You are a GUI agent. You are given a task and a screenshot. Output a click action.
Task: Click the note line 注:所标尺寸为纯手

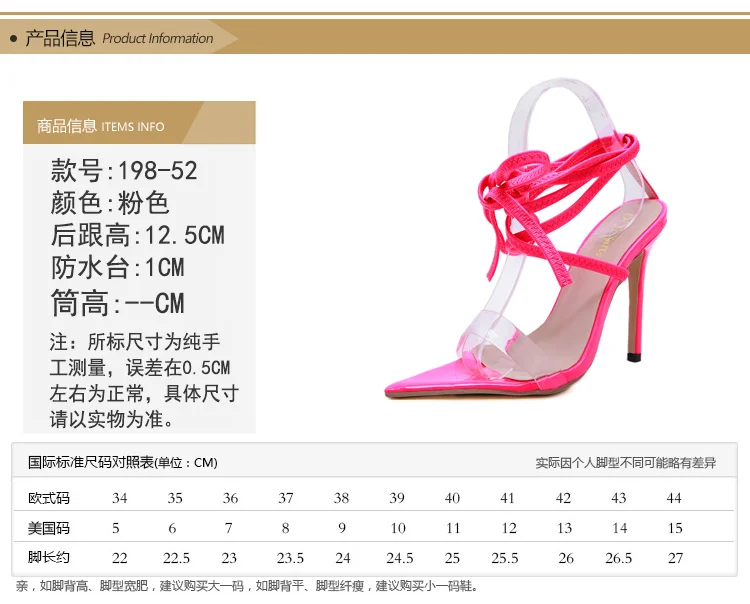[135, 341]
